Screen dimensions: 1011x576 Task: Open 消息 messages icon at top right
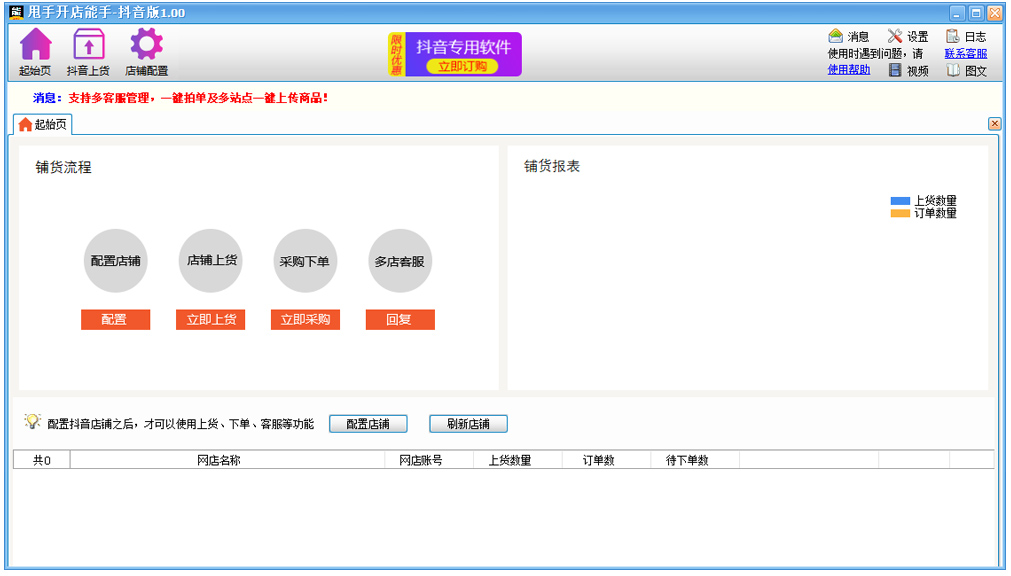click(x=836, y=36)
